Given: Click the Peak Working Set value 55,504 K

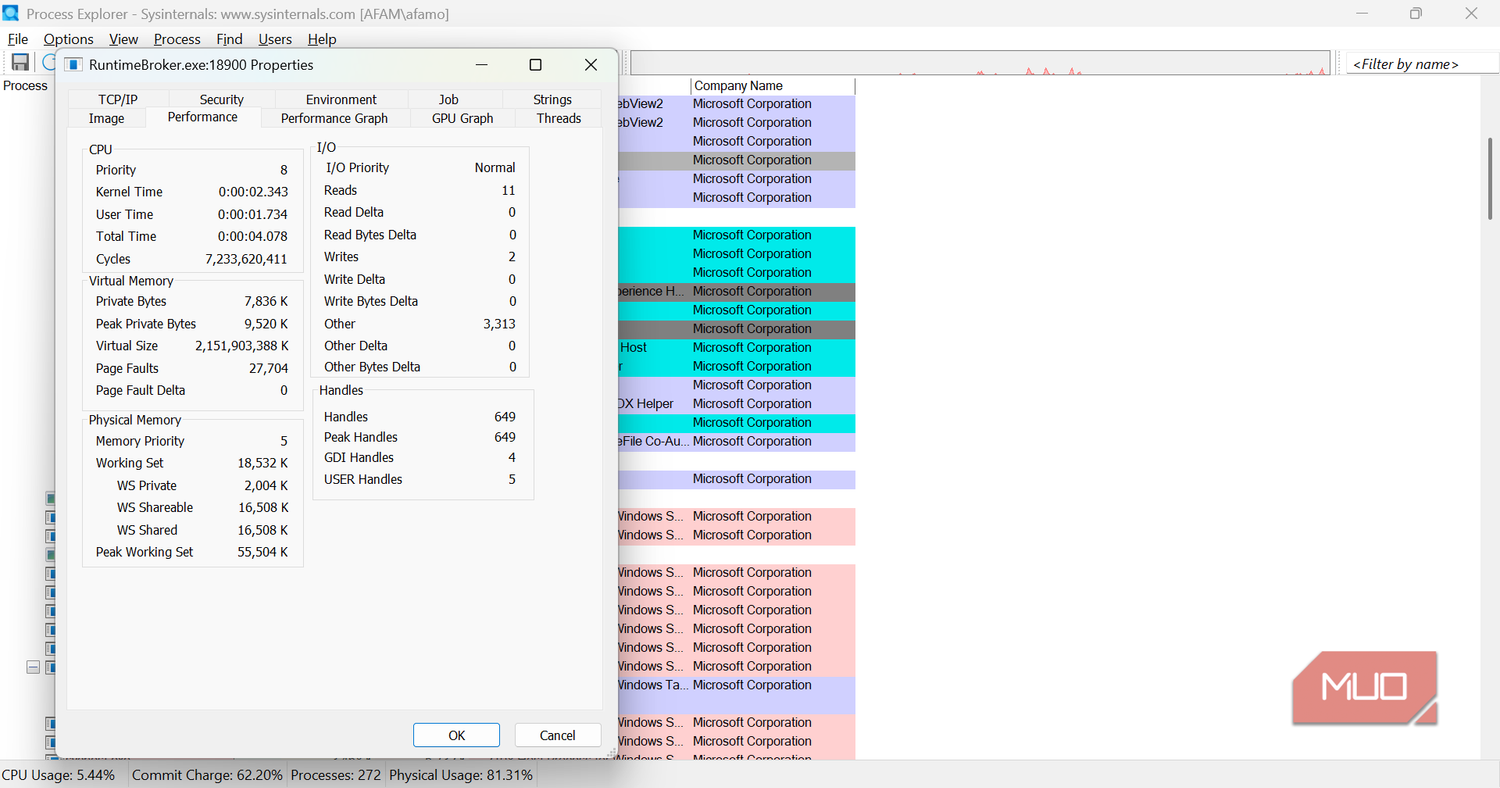Looking at the screenshot, I should point(263,552).
